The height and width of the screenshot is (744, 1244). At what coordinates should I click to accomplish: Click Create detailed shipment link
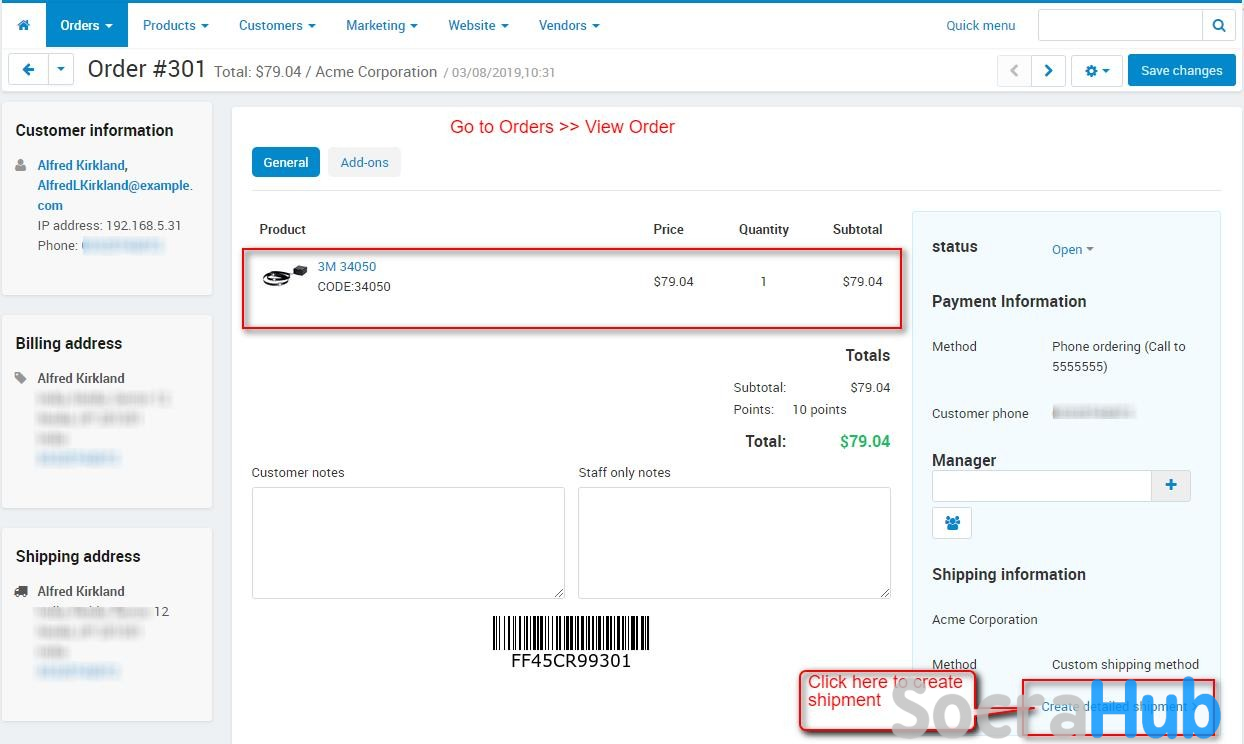click(1118, 706)
